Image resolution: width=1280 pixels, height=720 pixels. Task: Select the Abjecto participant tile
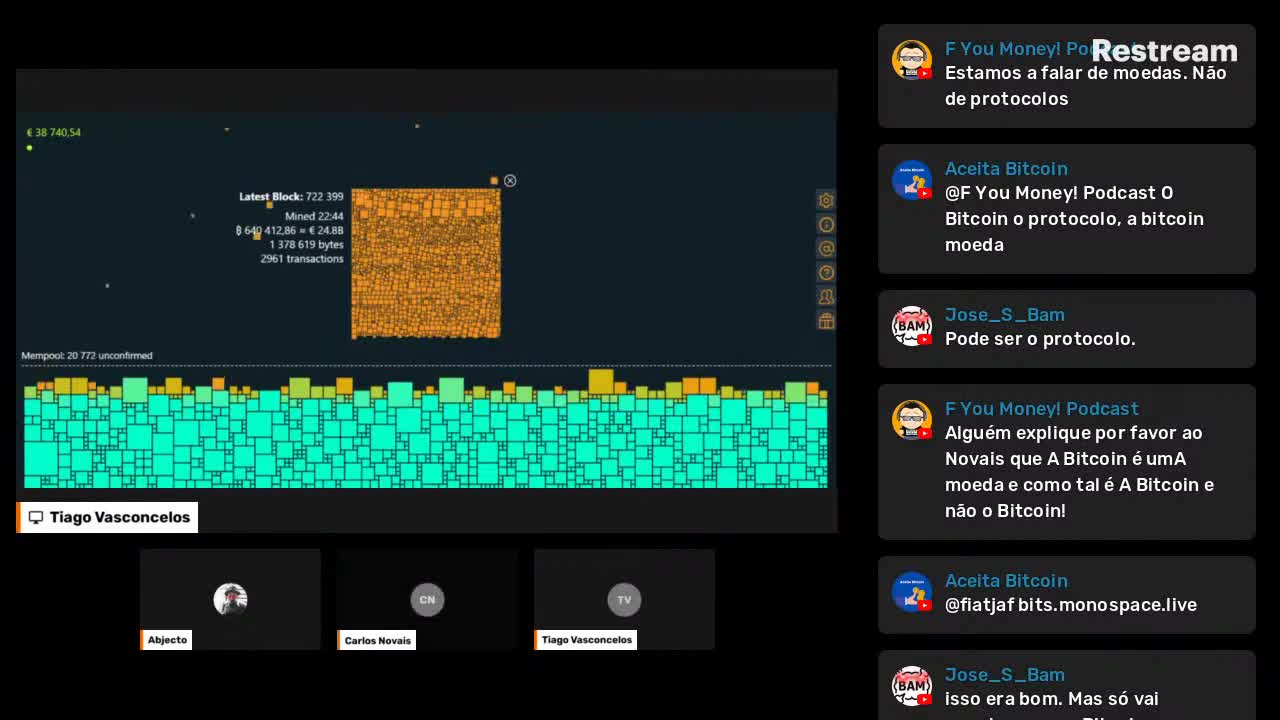(230, 599)
